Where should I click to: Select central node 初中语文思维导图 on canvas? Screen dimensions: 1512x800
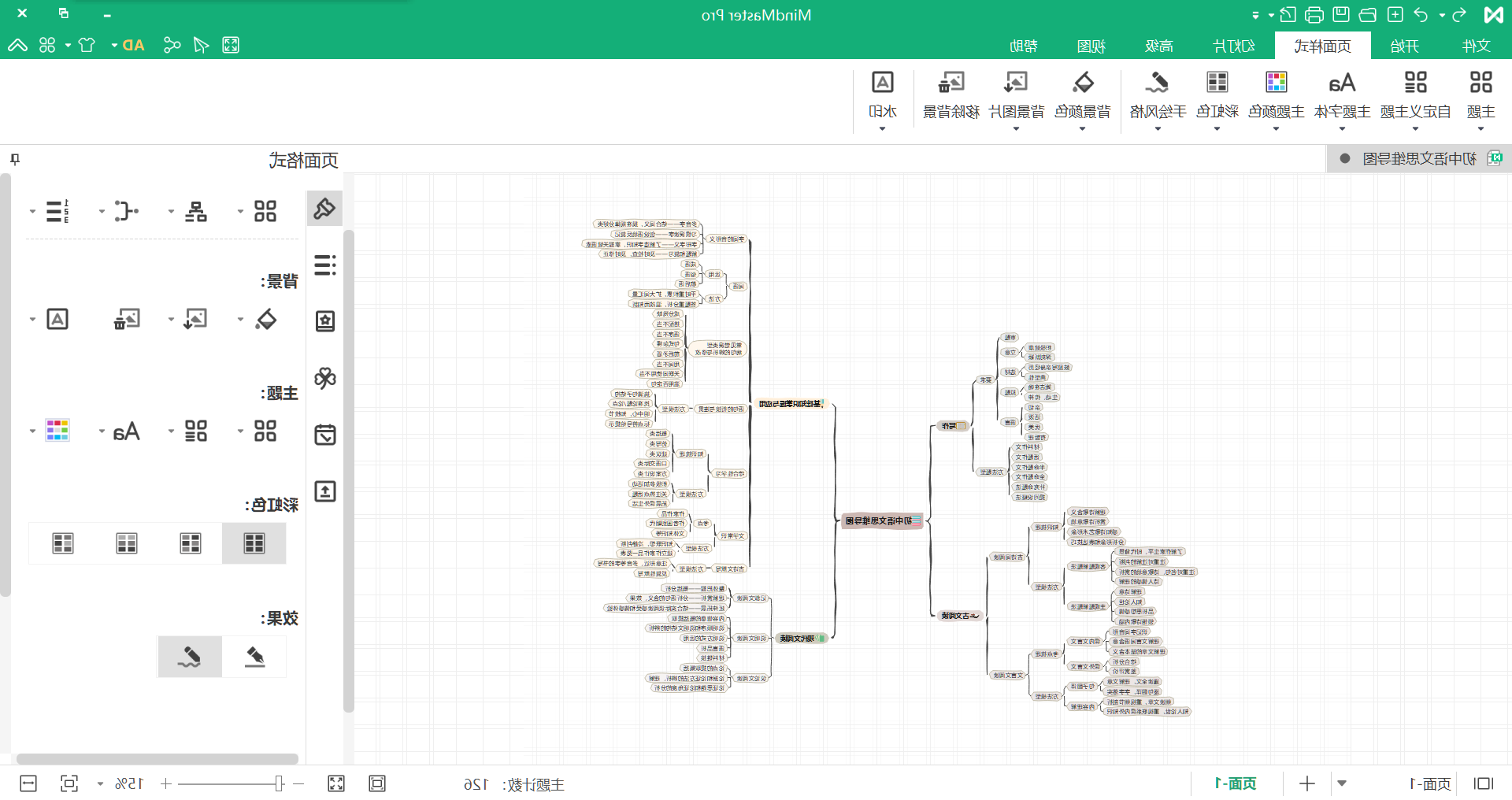[882, 520]
